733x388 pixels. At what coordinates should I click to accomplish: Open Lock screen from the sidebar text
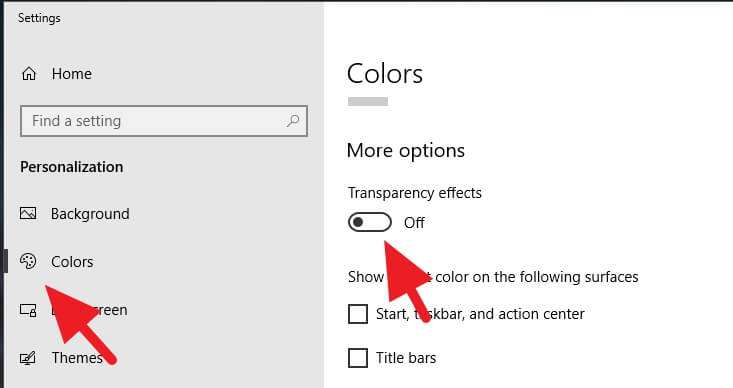point(89,310)
